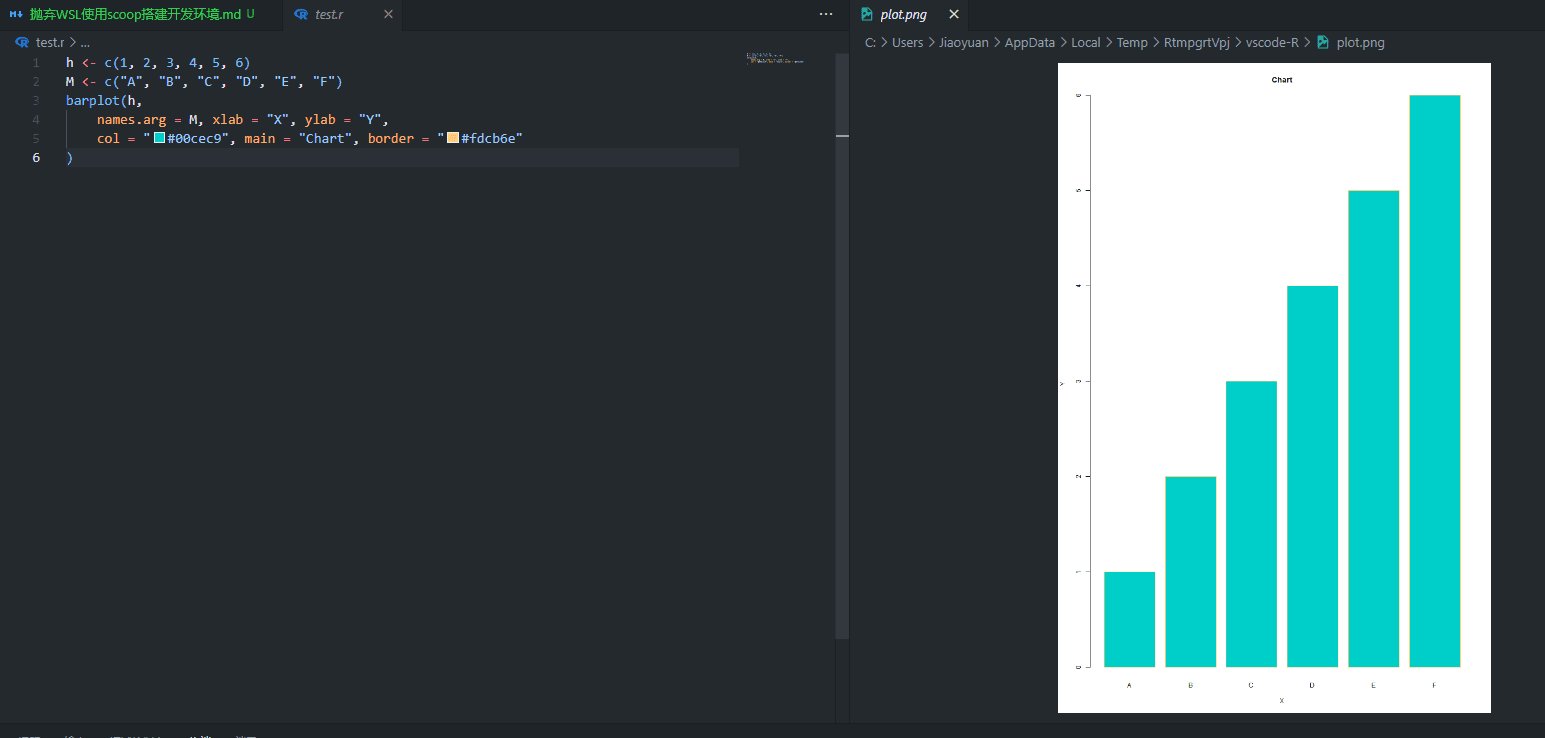Image resolution: width=1545 pixels, height=738 pixels.
Task: Click the Jiaoyuan breadcrumb segment
Action: click(964, 43)
